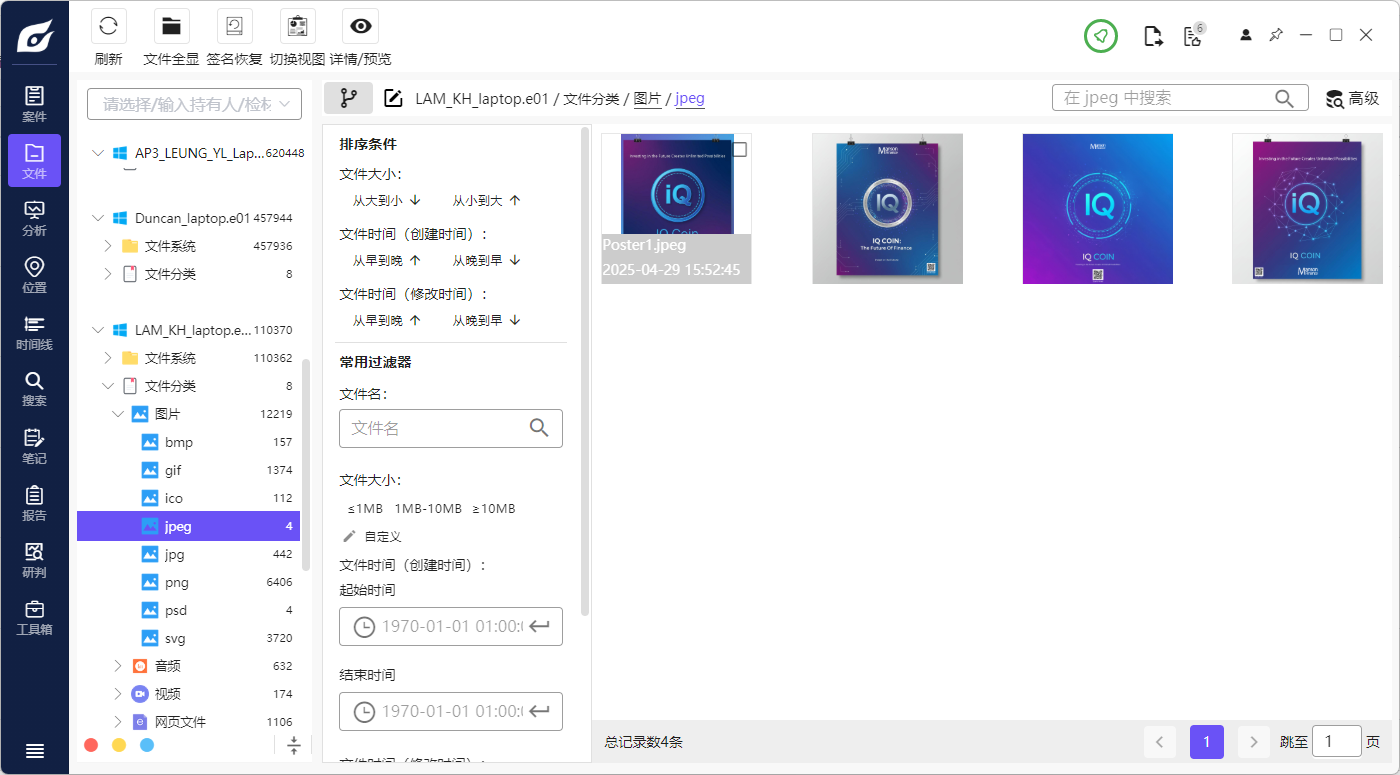Click the collapse tree icon at panel bottom
The width and height of the screenshot is (1400, 775).
point(294,745)
